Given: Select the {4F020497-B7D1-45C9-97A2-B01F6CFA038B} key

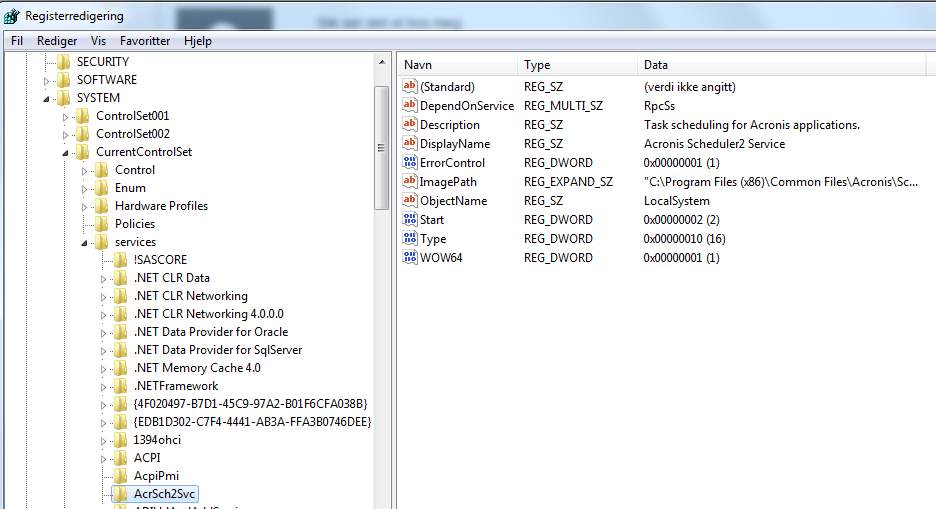Looking at the screenshot, I should pos(250,404).
